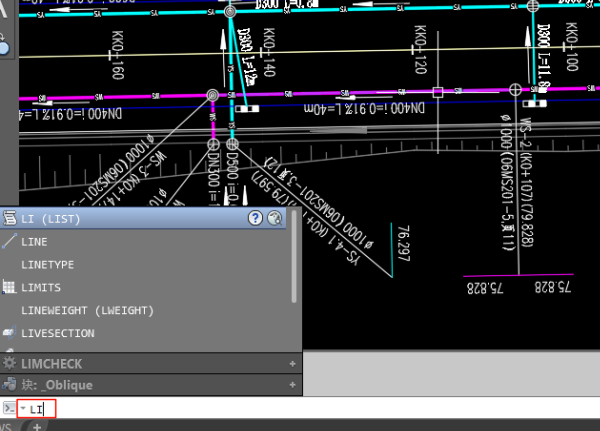Select LIVESECTION command suggestion
This screenshot has width=600, height=431.
[x=58, y=334]
